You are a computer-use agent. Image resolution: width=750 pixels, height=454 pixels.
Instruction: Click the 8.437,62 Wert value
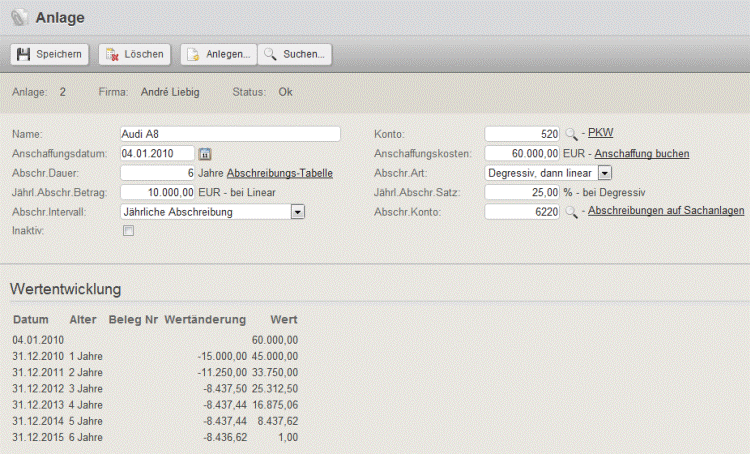[278, 421]
